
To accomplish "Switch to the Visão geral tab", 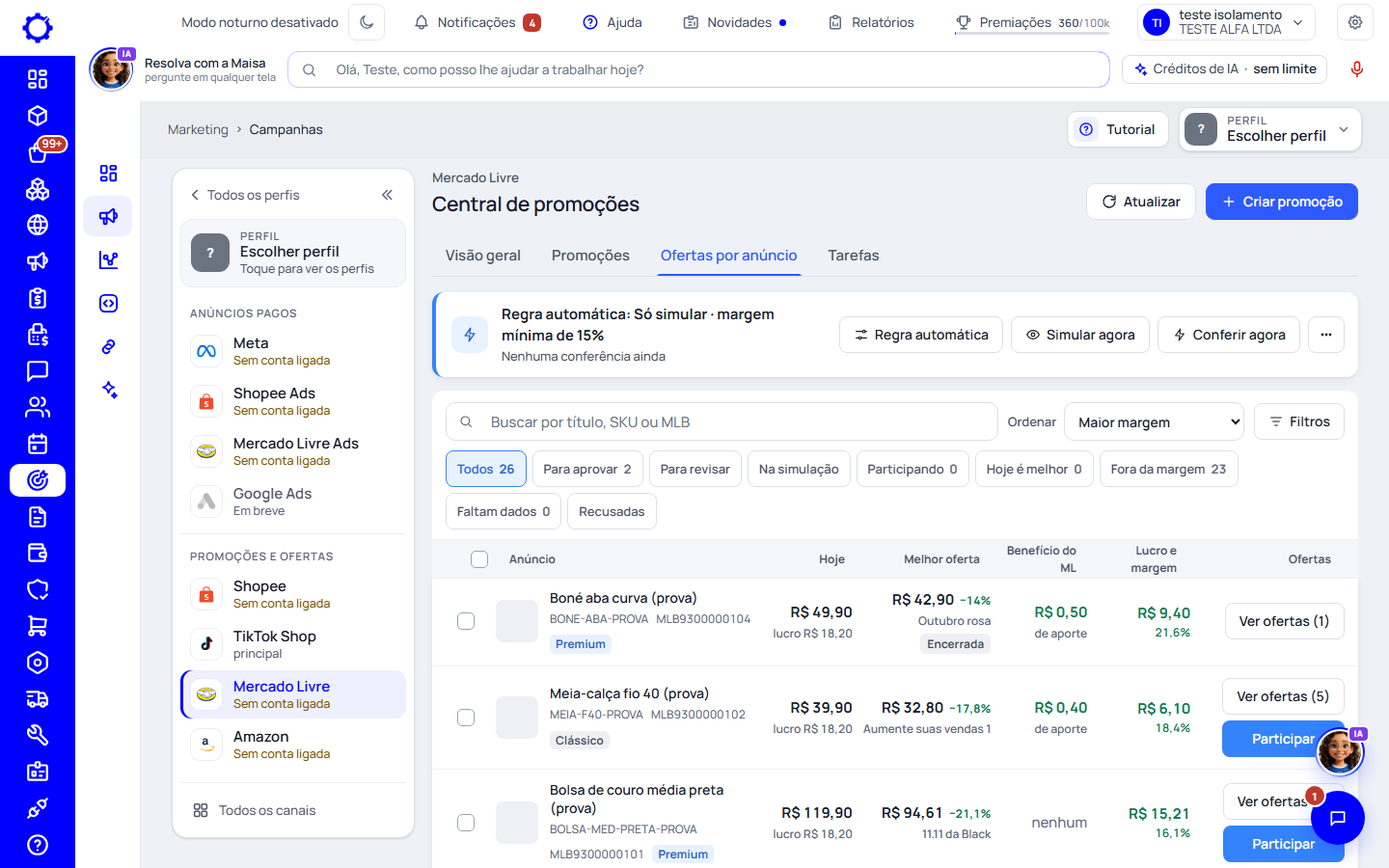I will pos(483,256).
